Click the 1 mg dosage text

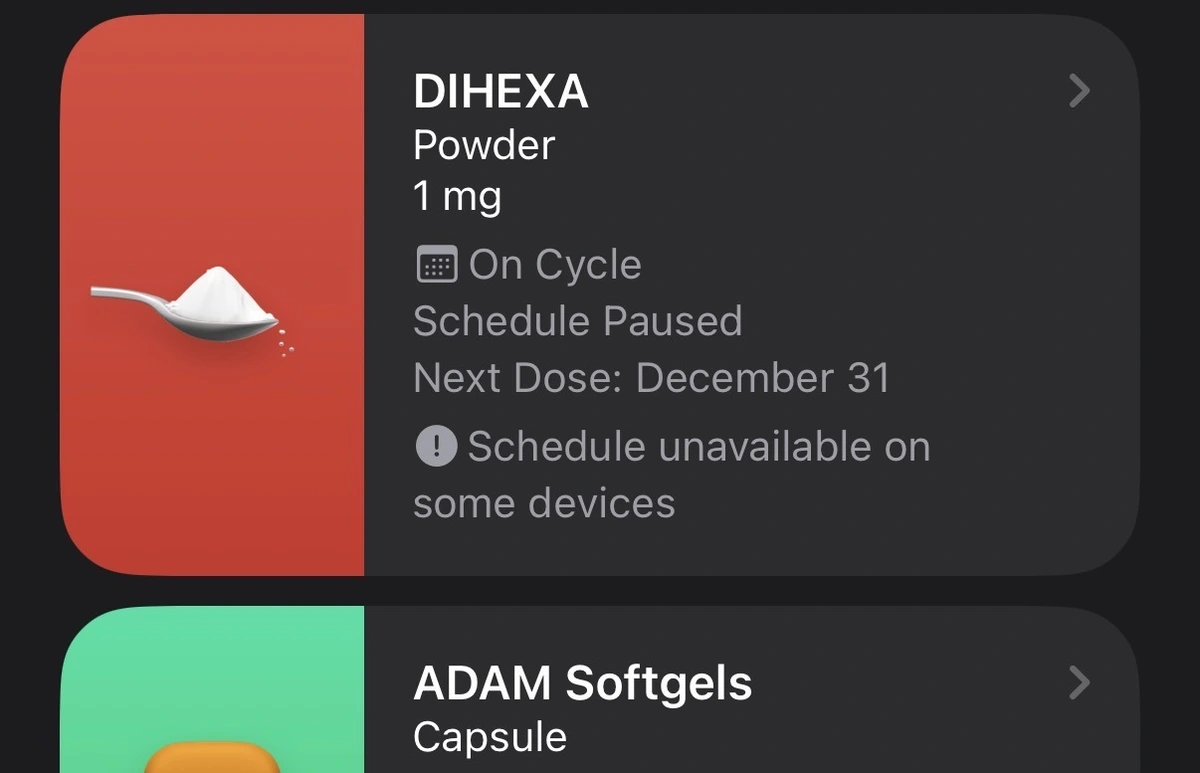(x=457, y=197)
